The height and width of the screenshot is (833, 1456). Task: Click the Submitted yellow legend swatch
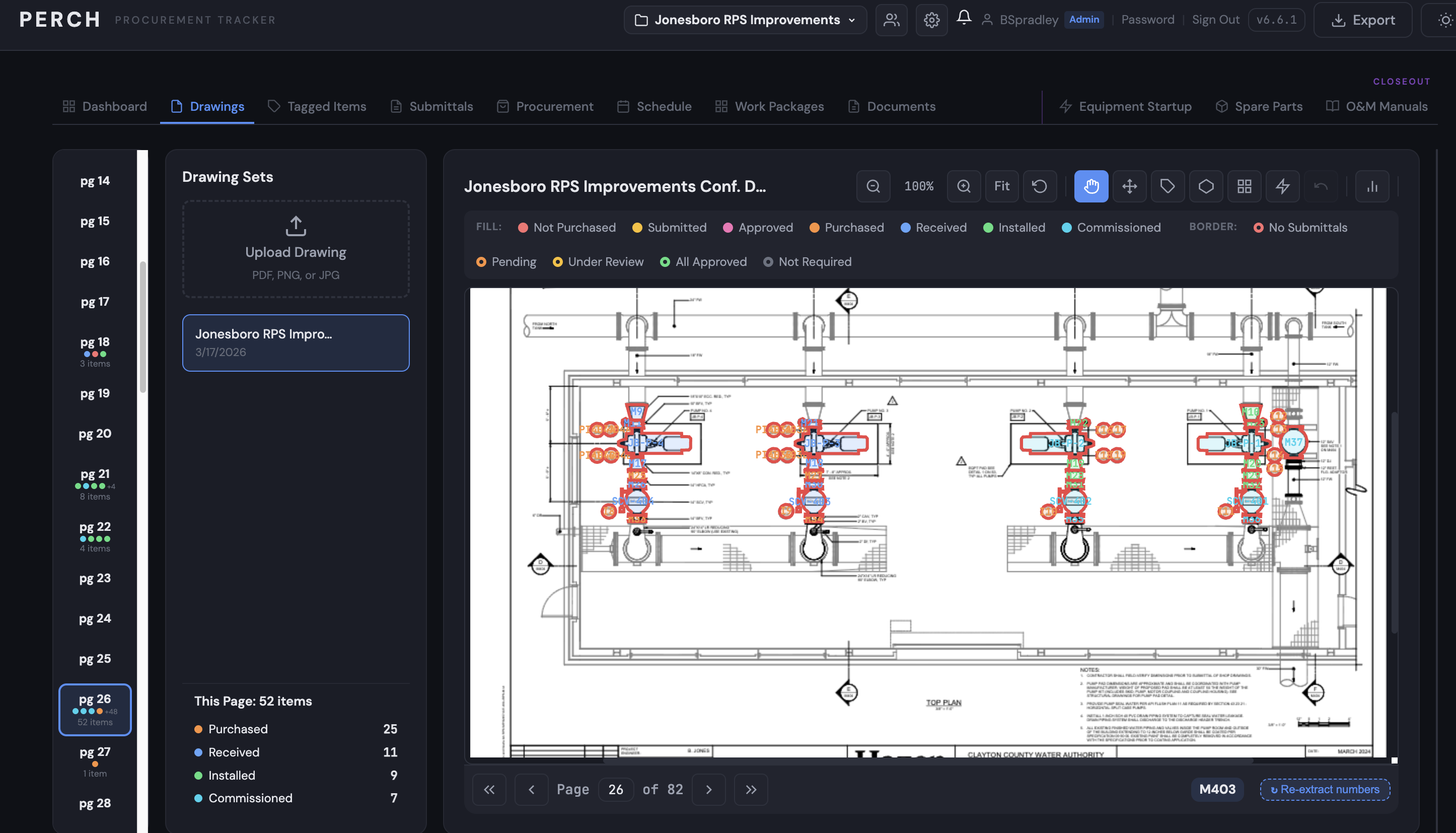click(x=637, y=228)
